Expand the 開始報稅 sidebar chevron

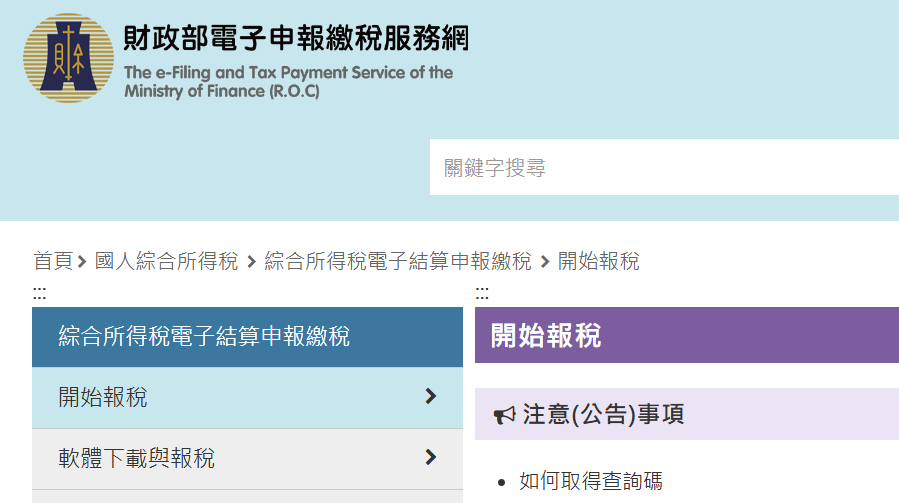pos(431,396)
